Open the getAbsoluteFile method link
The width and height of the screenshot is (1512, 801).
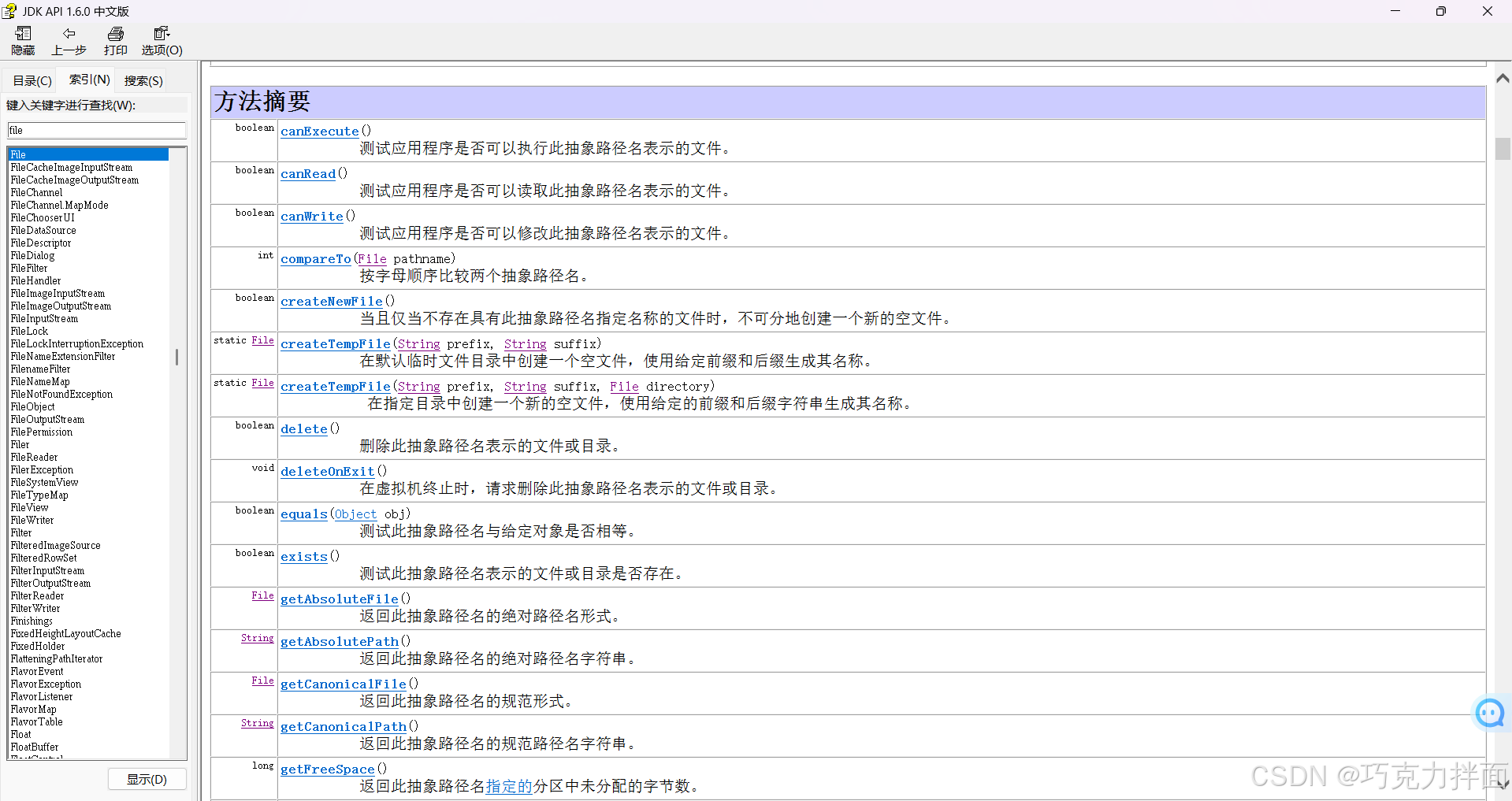[x=340, y=599]
